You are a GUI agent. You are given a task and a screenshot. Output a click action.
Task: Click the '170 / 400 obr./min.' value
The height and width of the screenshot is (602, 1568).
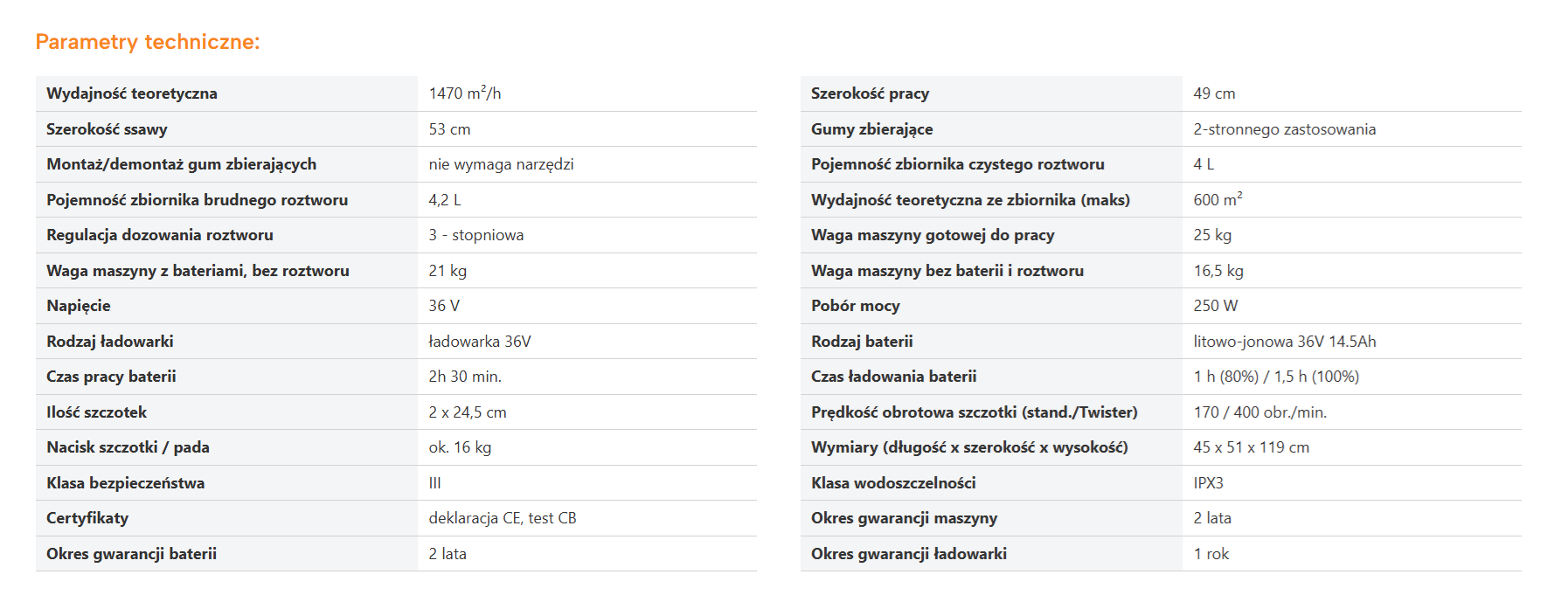[1260, 412]
